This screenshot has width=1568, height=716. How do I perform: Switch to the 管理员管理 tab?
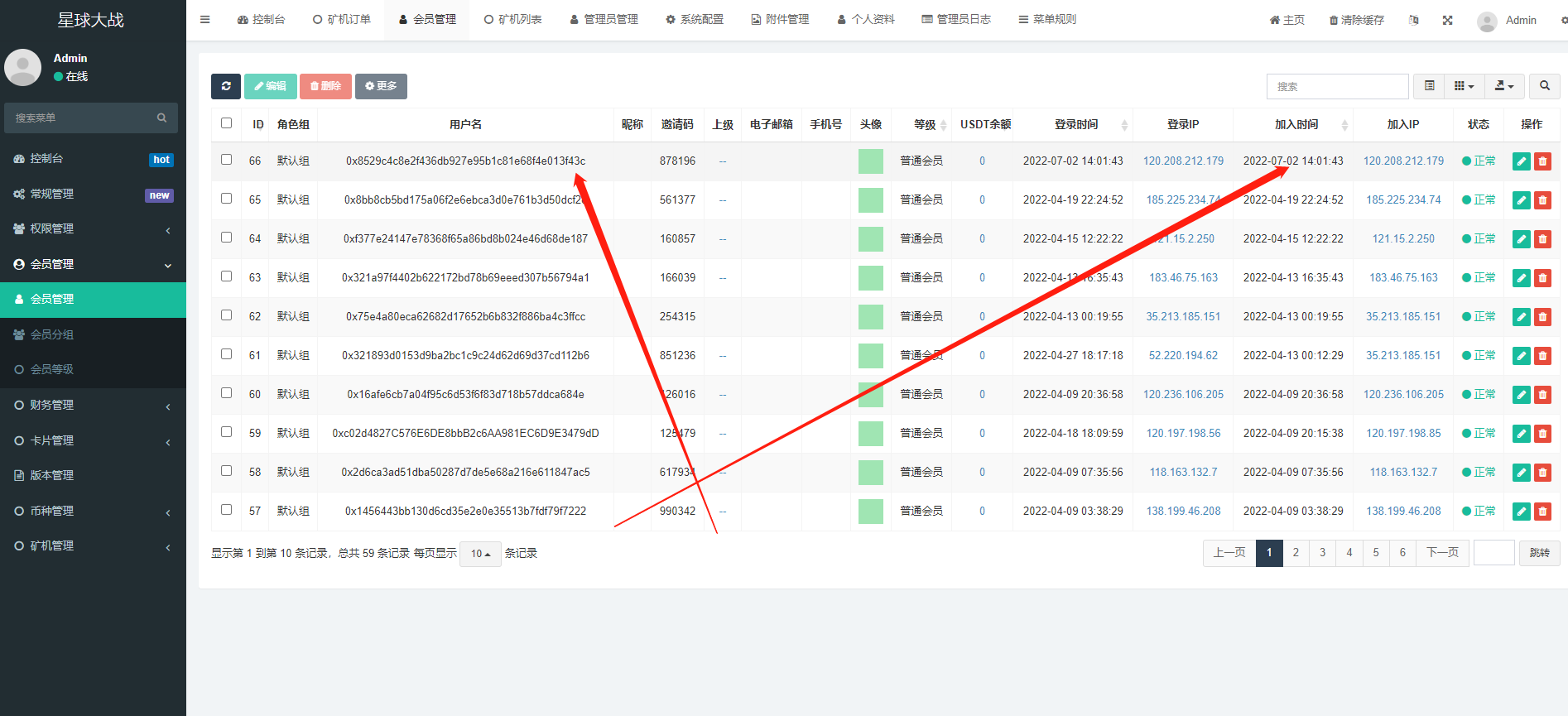click(604, 20)
